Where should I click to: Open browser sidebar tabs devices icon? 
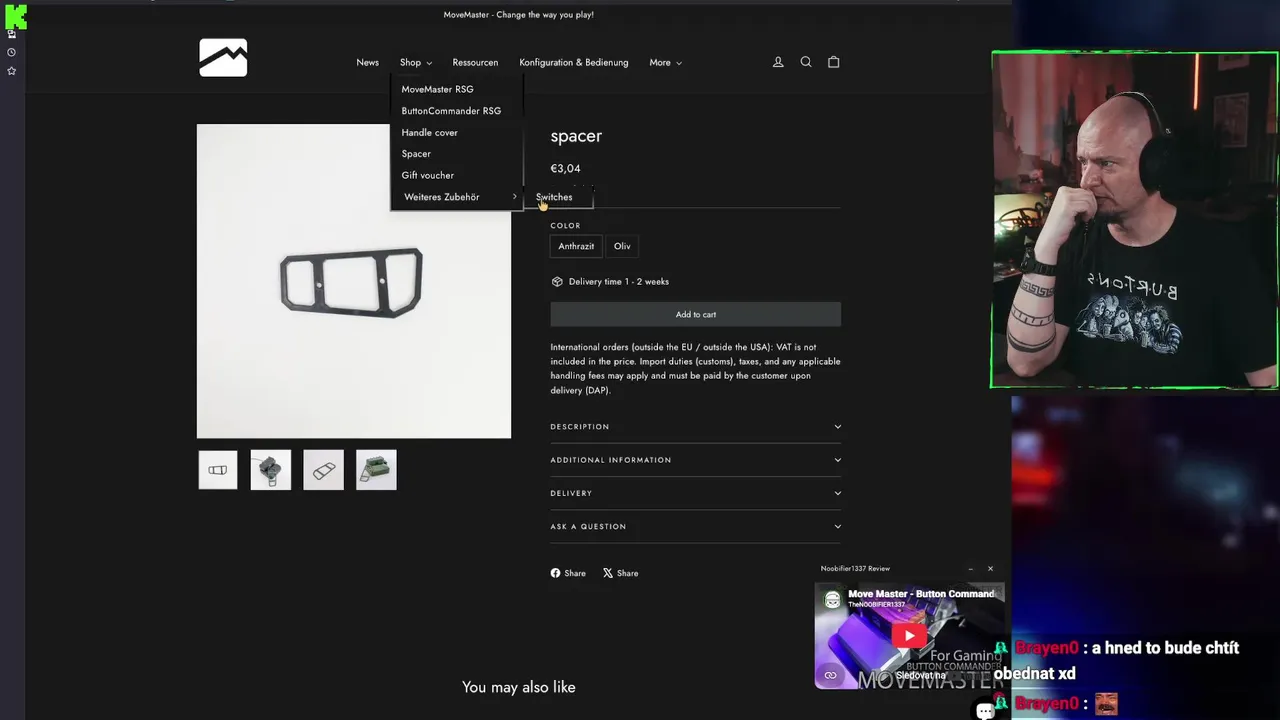coord(11,34)
